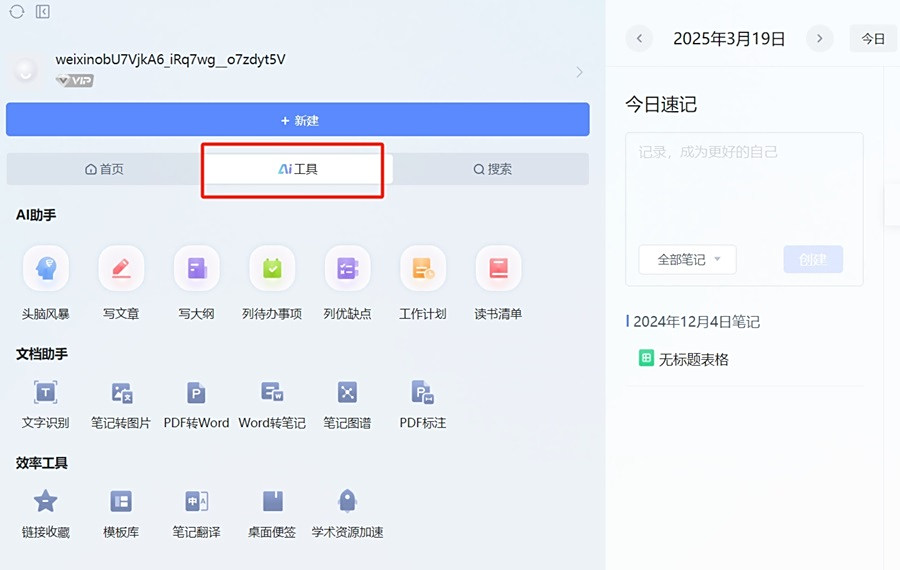900x570 pixels.
Task: Click the sync refresh icon
Action: (x=17, y=11)
